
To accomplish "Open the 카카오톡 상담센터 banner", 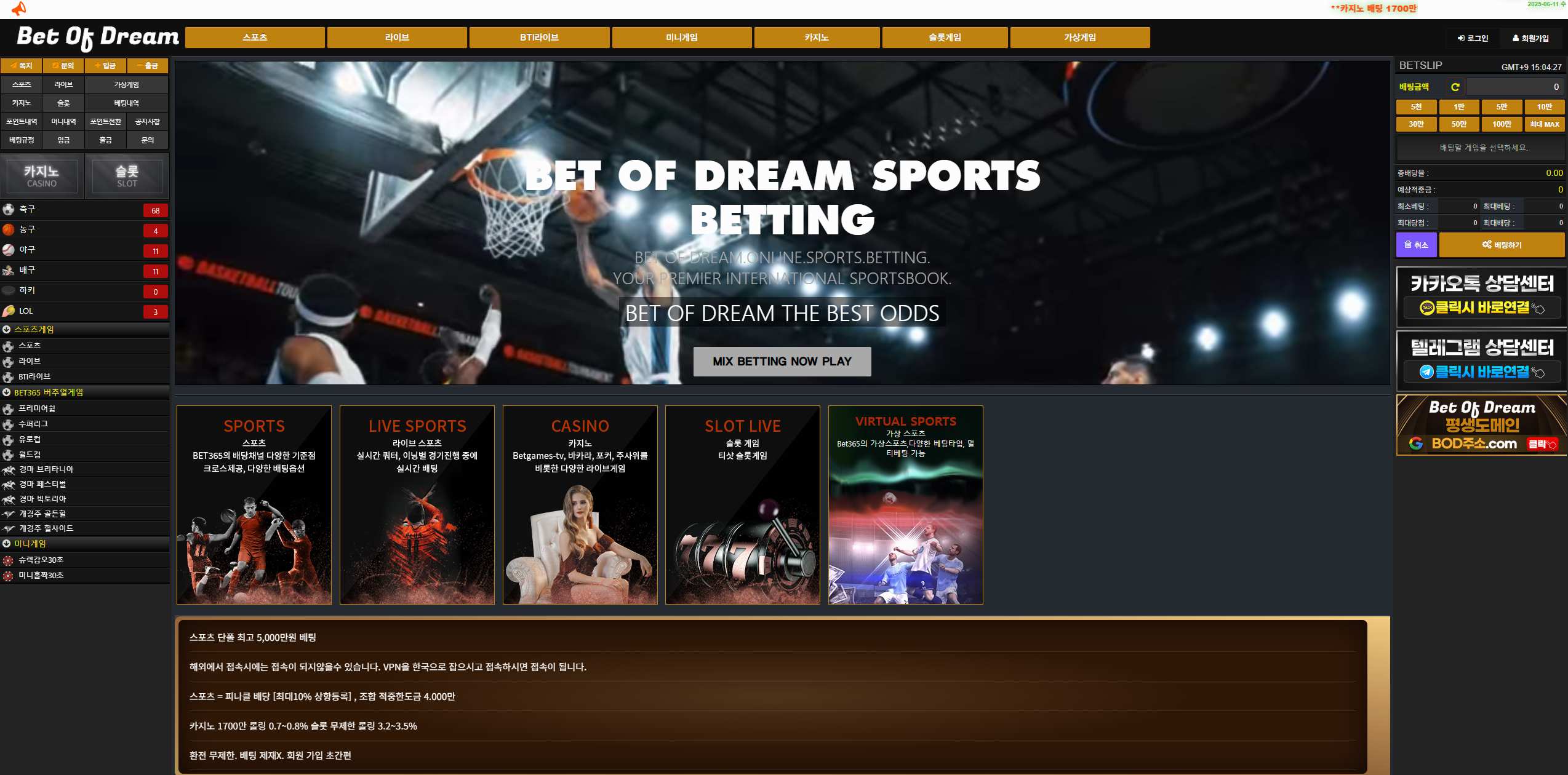I will pos(1481,297).
